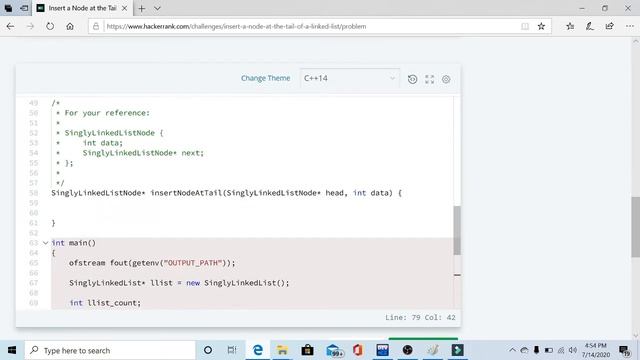Open the editor settings gear

[x=446, y=79]
